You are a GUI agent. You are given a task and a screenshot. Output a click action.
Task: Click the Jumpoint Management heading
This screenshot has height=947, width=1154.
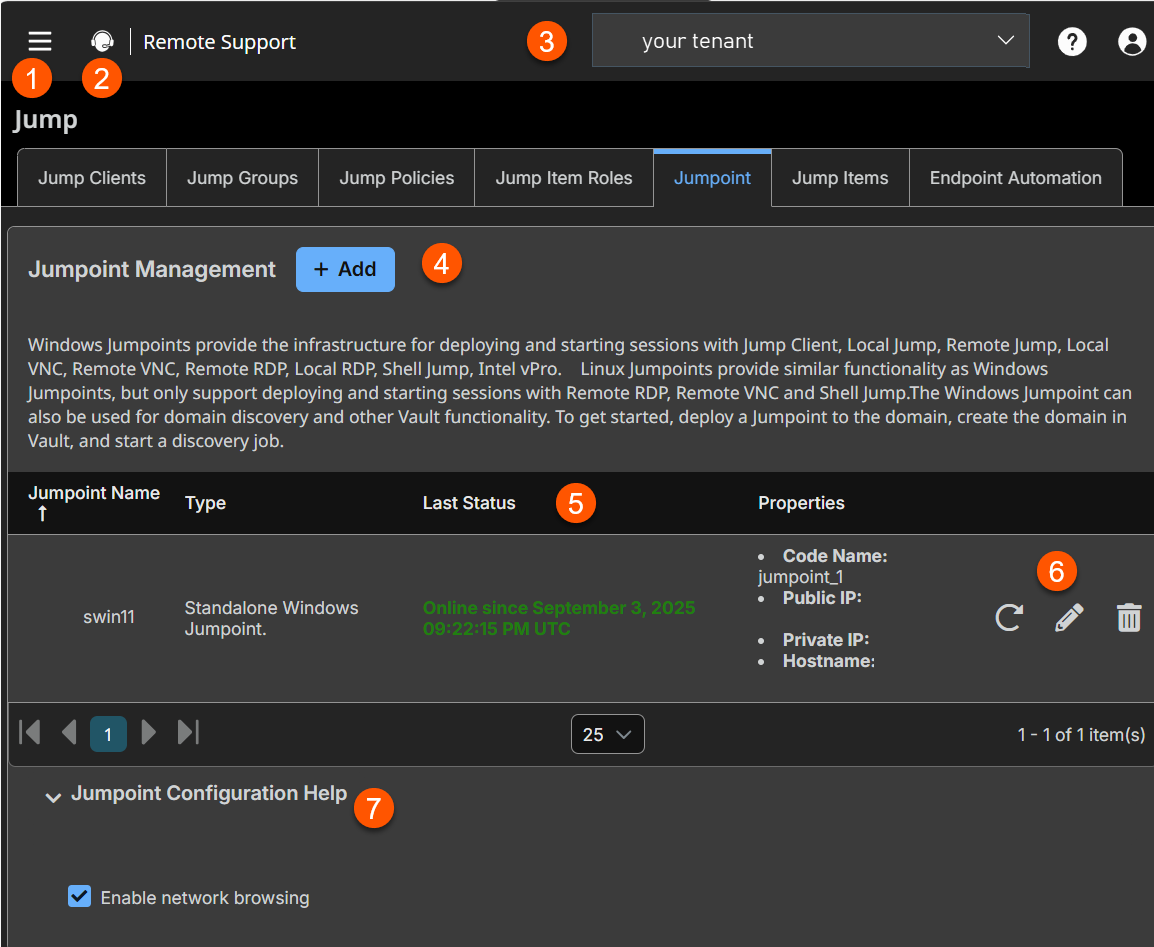pos(152,269)
